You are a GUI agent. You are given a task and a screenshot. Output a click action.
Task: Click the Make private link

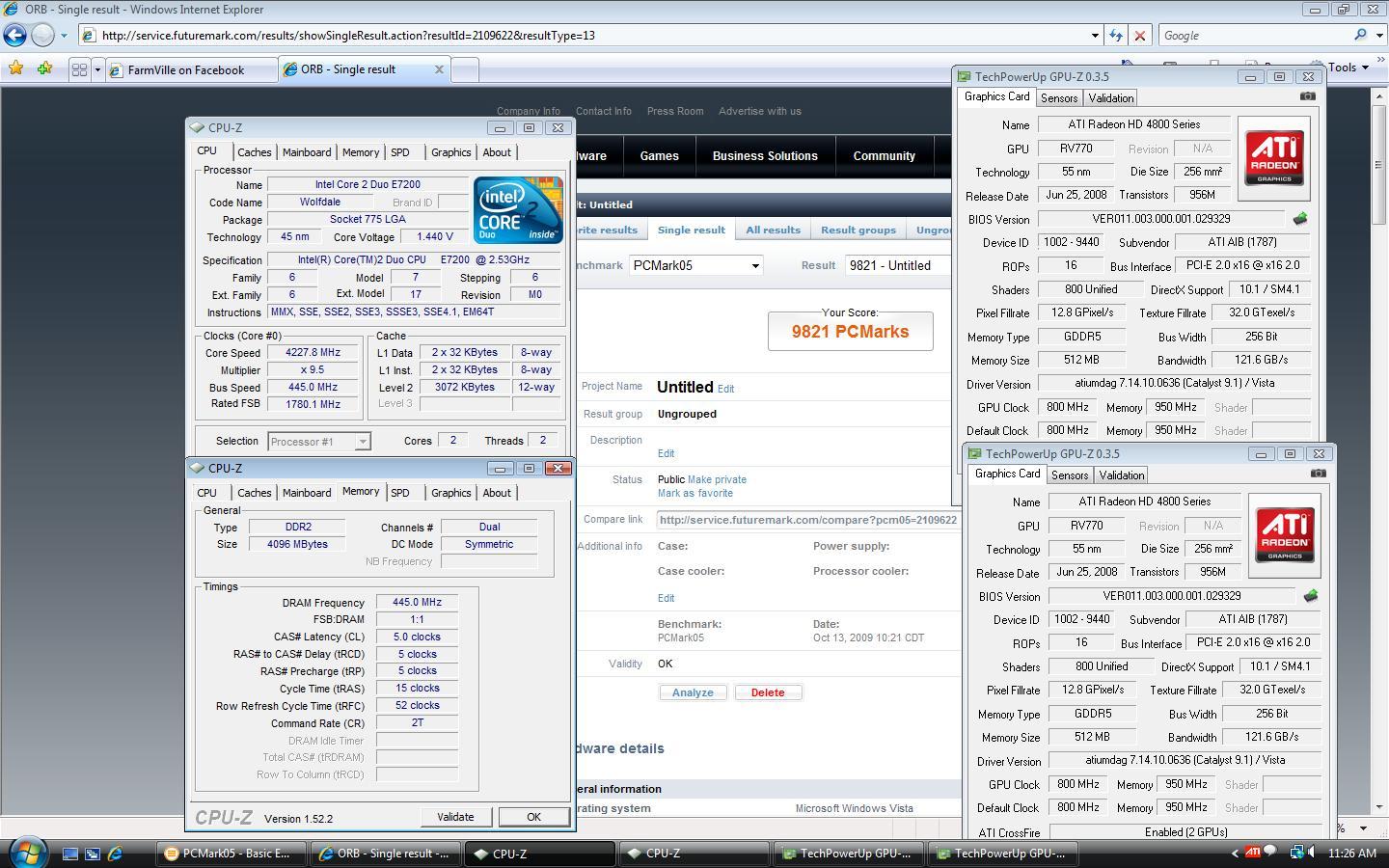pos(717,479)
